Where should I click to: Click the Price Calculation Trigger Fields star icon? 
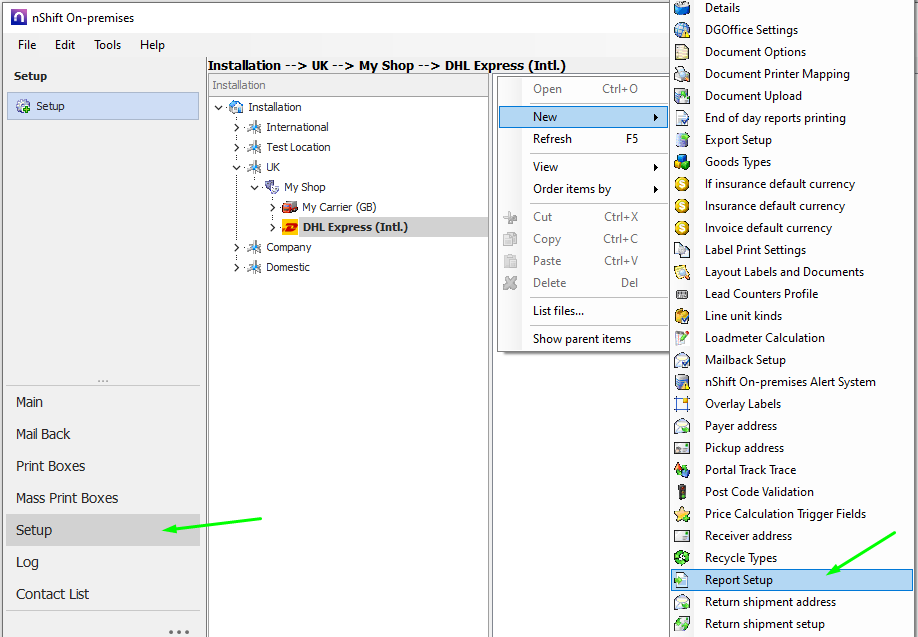click(682, 514)
